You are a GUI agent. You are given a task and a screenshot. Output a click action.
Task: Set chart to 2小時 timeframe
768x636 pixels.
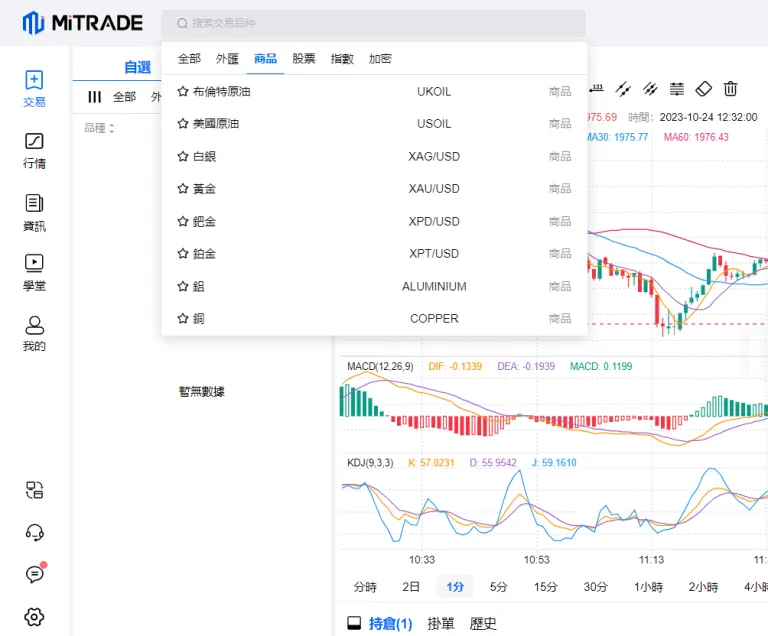point(703,587)
